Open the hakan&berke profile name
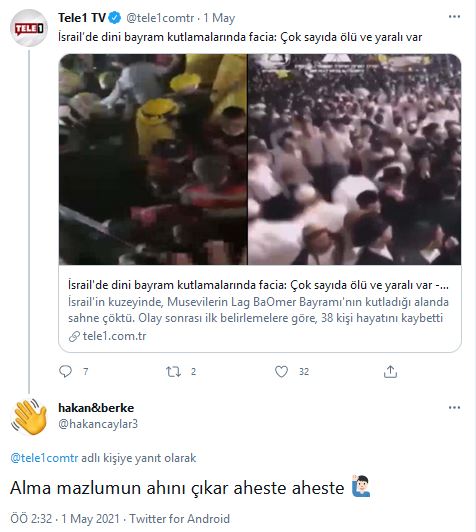Image resolution: width=476 pixels, height=532 pixels. pyautogui.click(x=96, y=407)
